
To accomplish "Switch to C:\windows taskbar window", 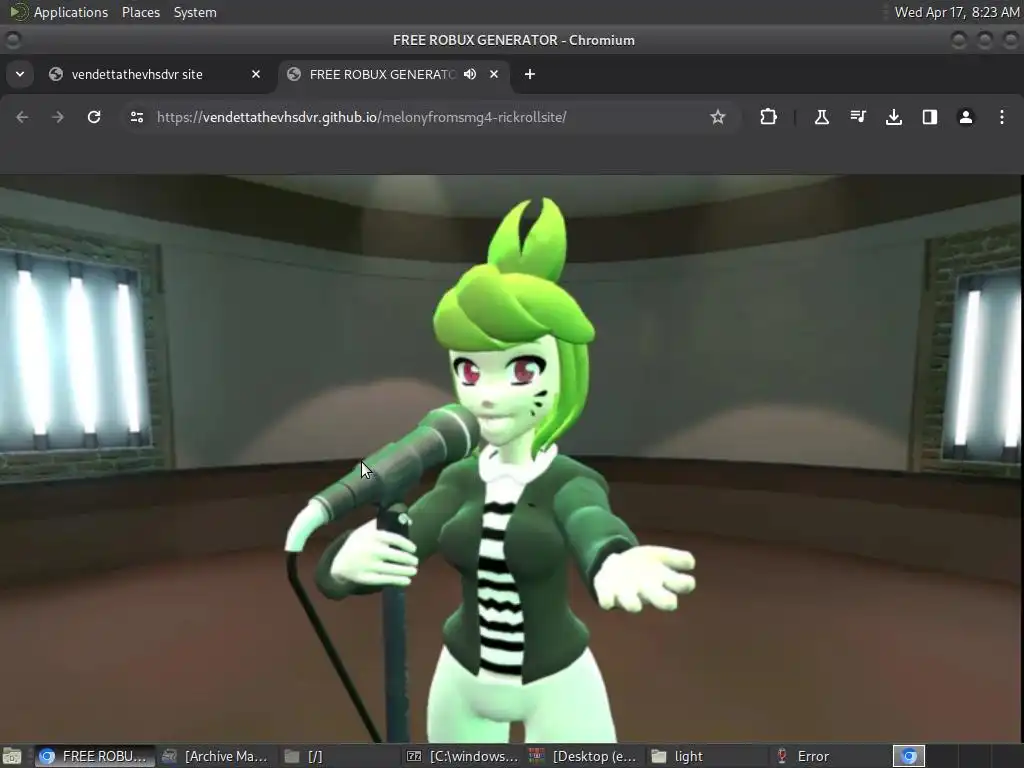I will [x=462, y=756].
